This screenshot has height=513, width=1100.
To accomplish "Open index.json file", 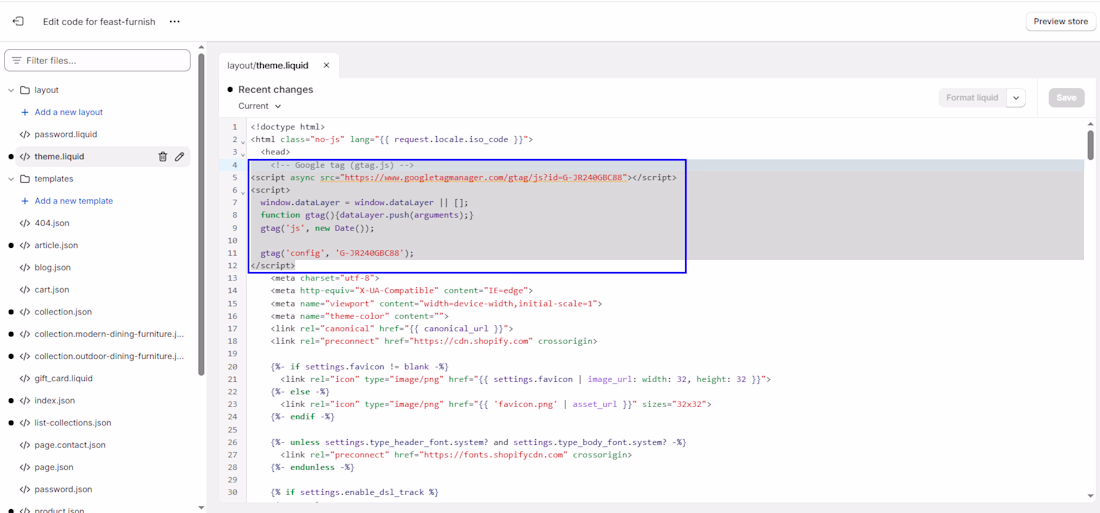I will 55,401.
